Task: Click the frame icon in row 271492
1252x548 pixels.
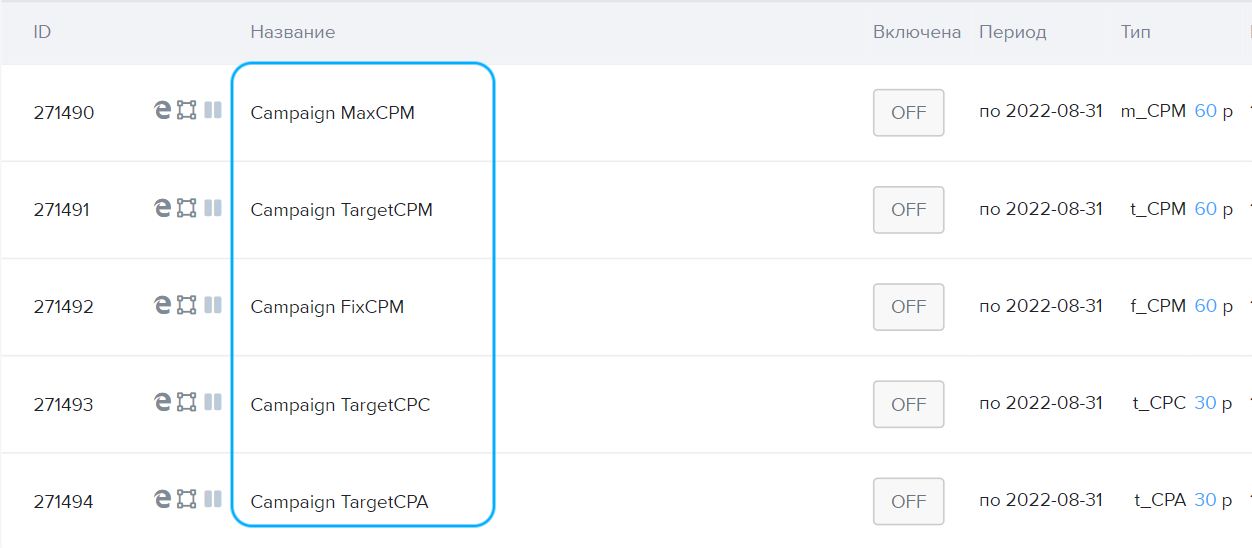Action: [x=187, y=304]
